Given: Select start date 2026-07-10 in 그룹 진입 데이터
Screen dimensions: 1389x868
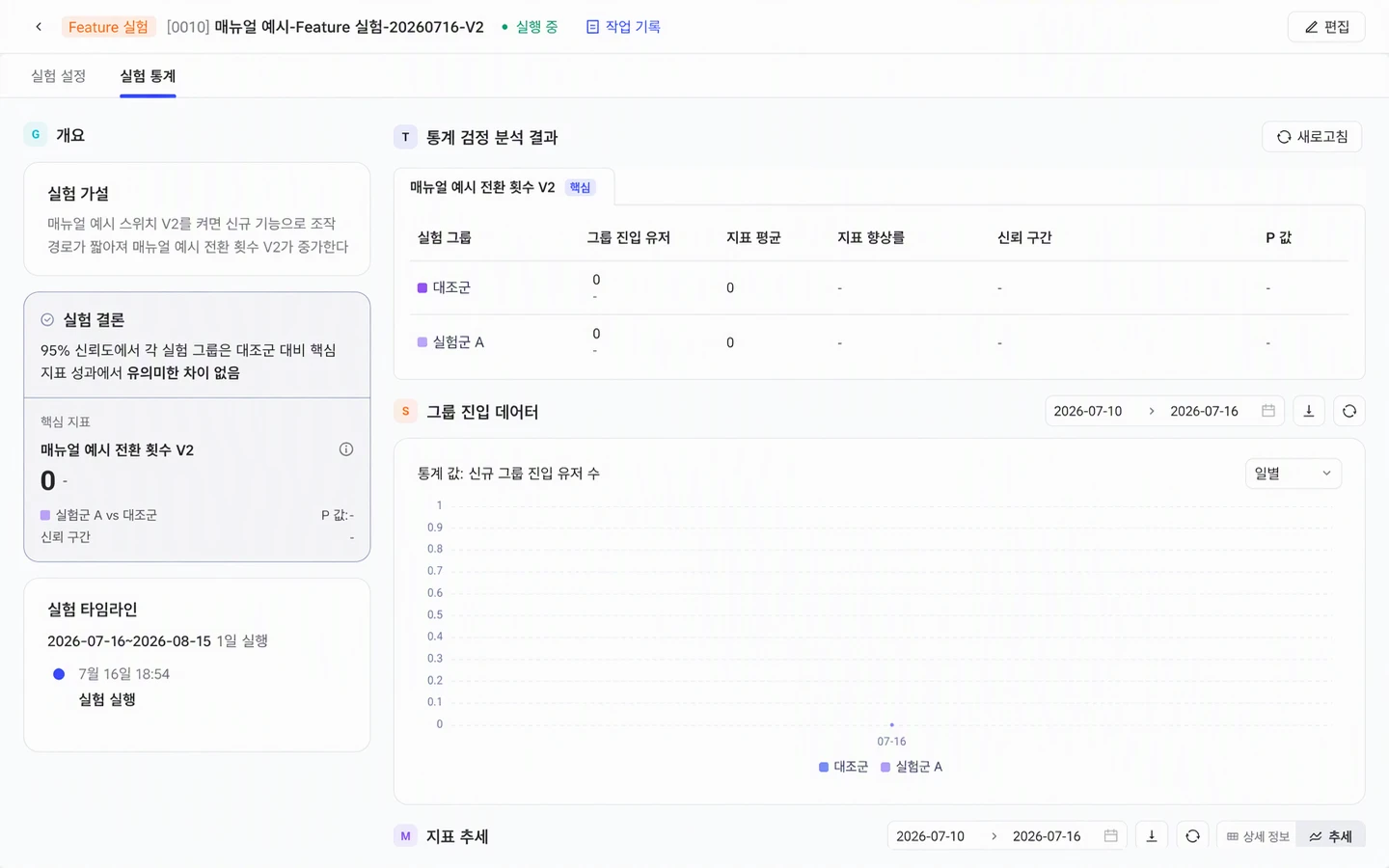Looking at the screenshot, I should [x=1088, y=411].
